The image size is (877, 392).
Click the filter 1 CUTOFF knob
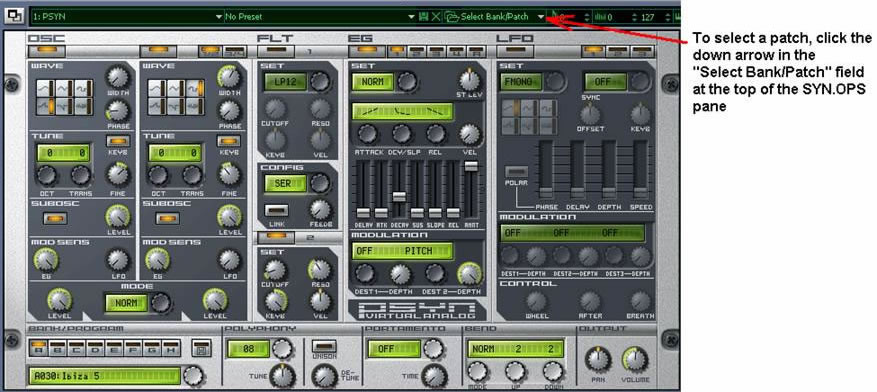tap(275, 108)
